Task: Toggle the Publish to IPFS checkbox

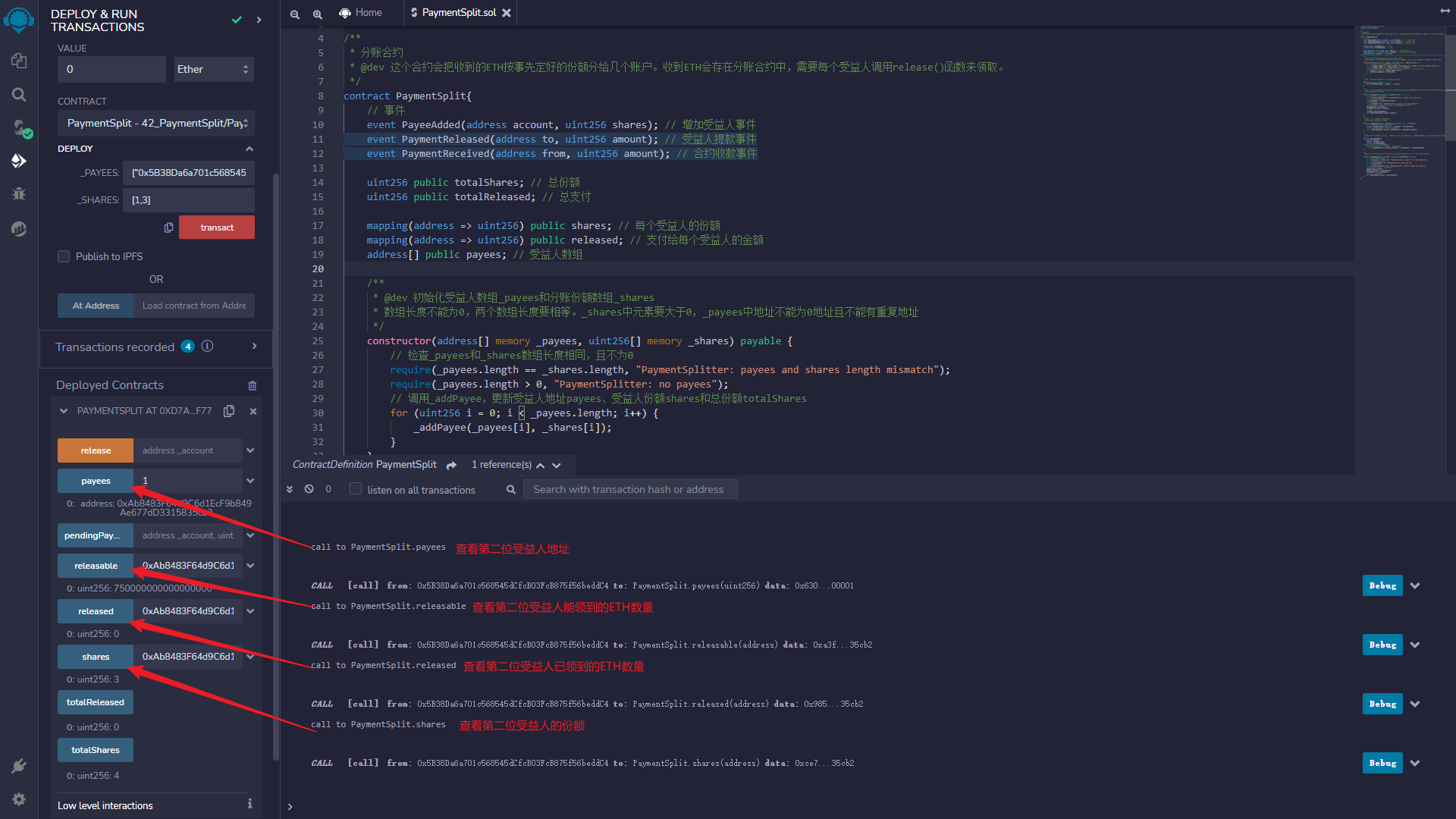Action: coord(63,257)
